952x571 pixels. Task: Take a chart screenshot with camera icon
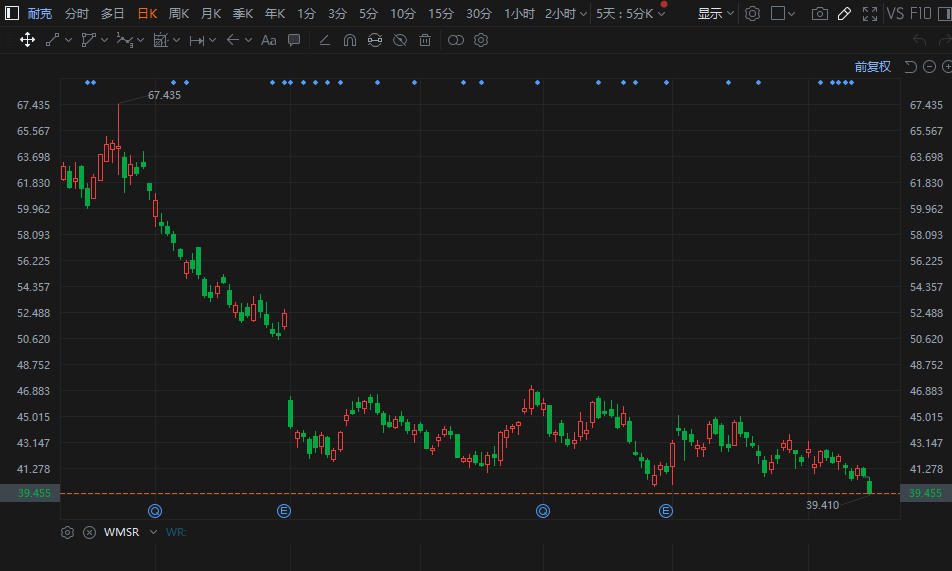820,13
